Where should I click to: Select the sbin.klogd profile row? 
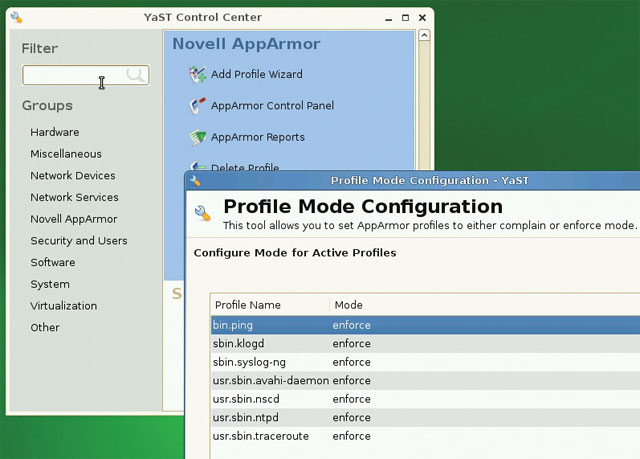click(425, 344)
